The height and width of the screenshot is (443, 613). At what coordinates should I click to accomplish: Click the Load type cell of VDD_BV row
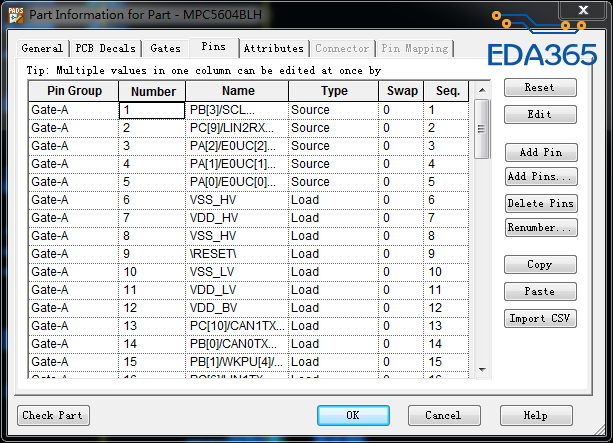(333, 308)
